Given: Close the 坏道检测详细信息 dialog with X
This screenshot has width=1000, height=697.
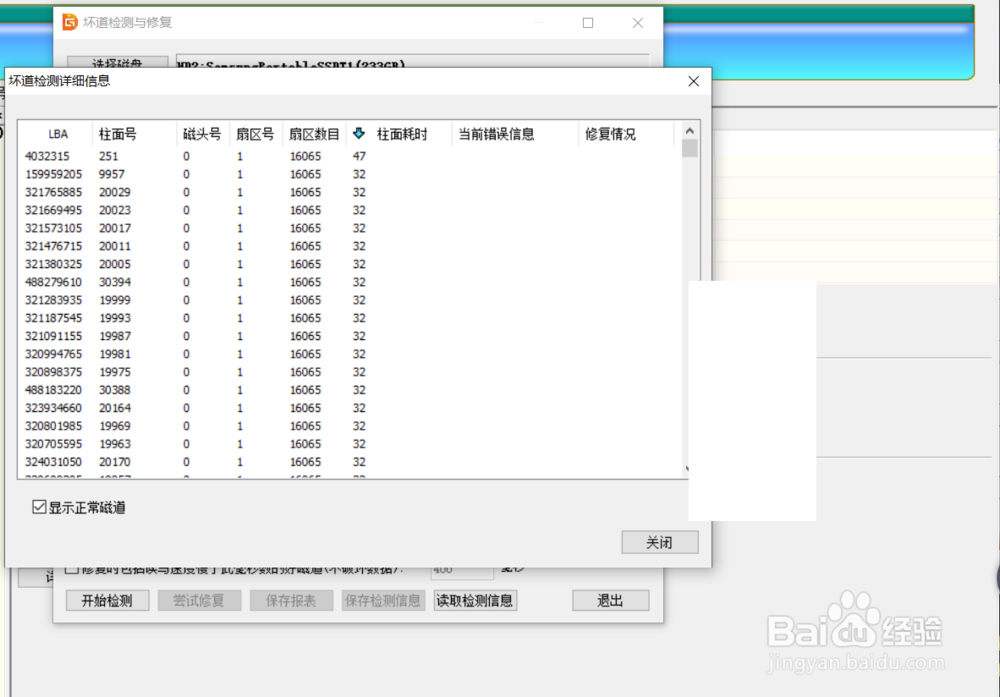Looking at the screenshot, I should [x=693, y=81].
